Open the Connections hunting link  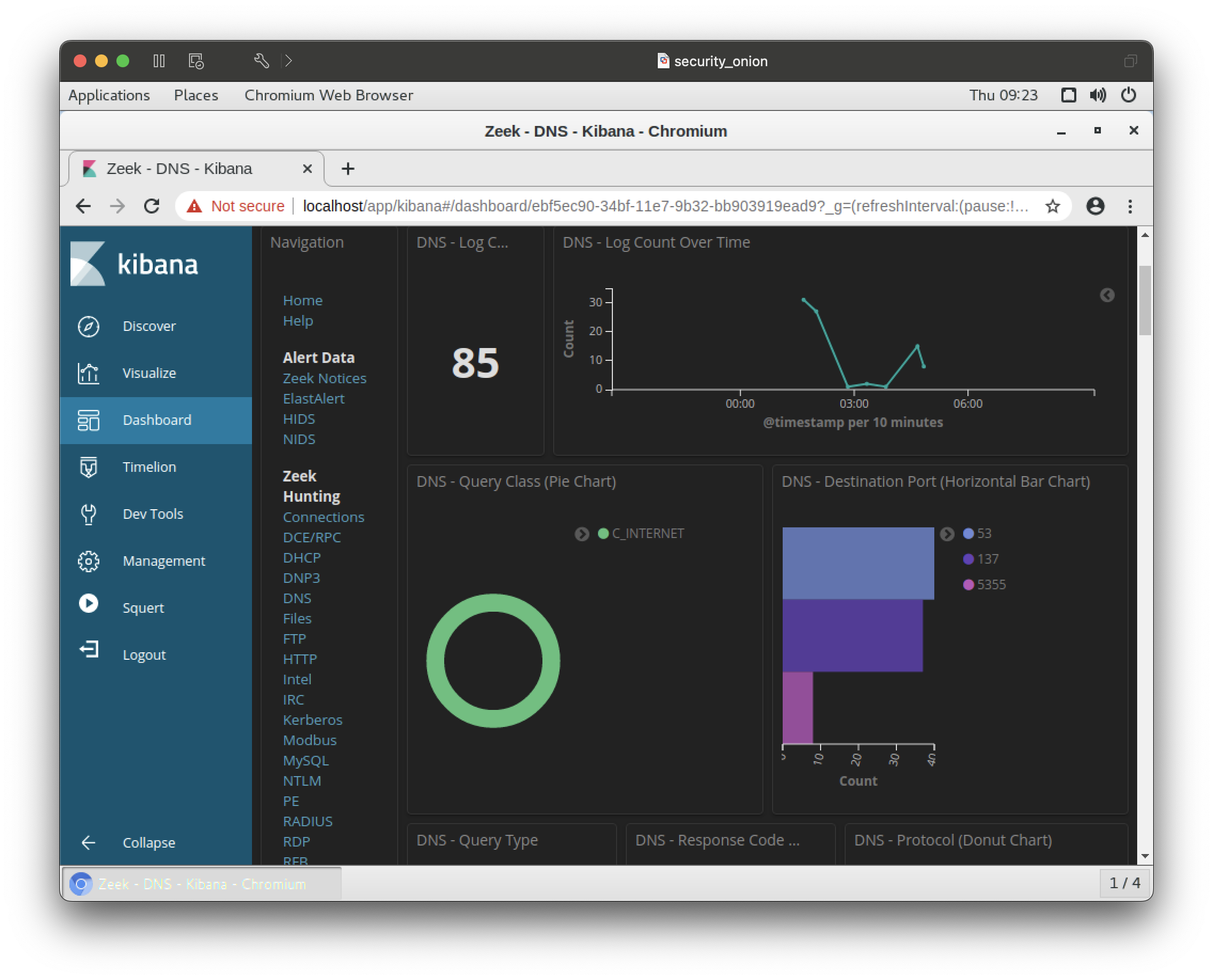pos(324,517)
